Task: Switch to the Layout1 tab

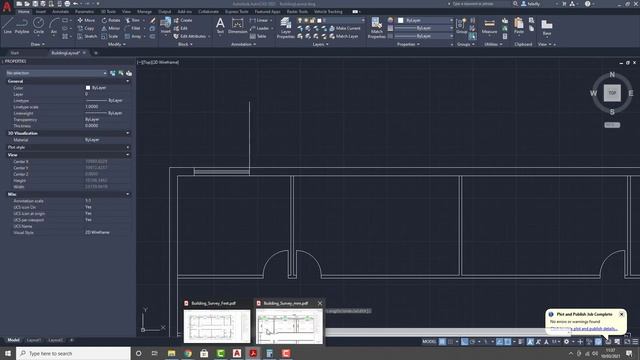Action: (x=33, y=340)
